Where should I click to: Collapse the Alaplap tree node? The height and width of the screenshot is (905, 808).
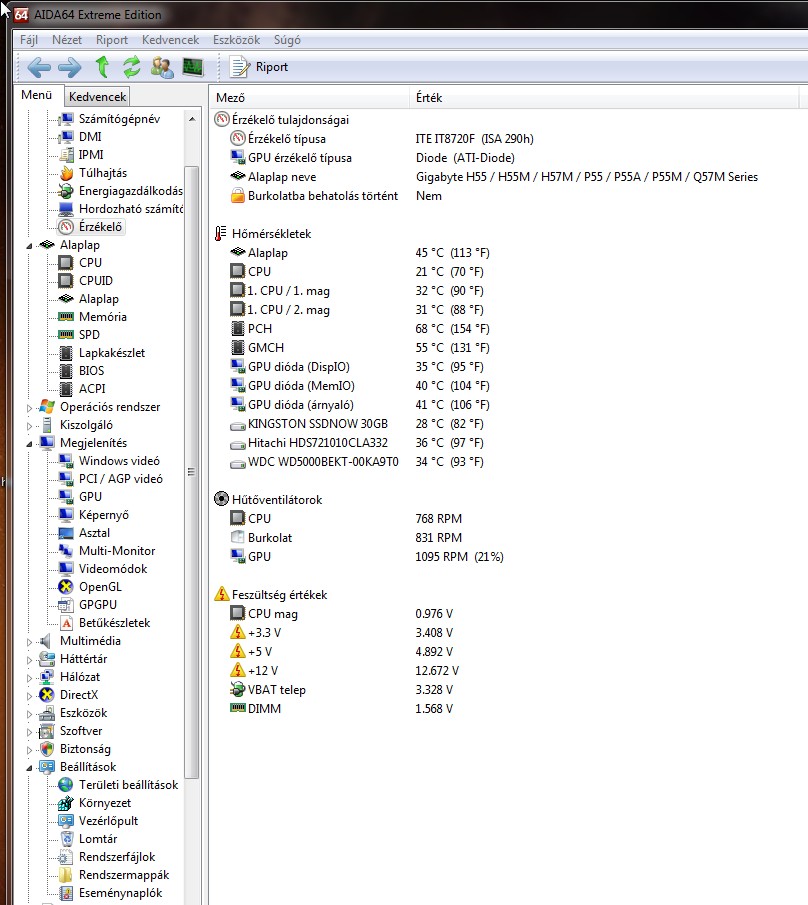tap(29, 246)
